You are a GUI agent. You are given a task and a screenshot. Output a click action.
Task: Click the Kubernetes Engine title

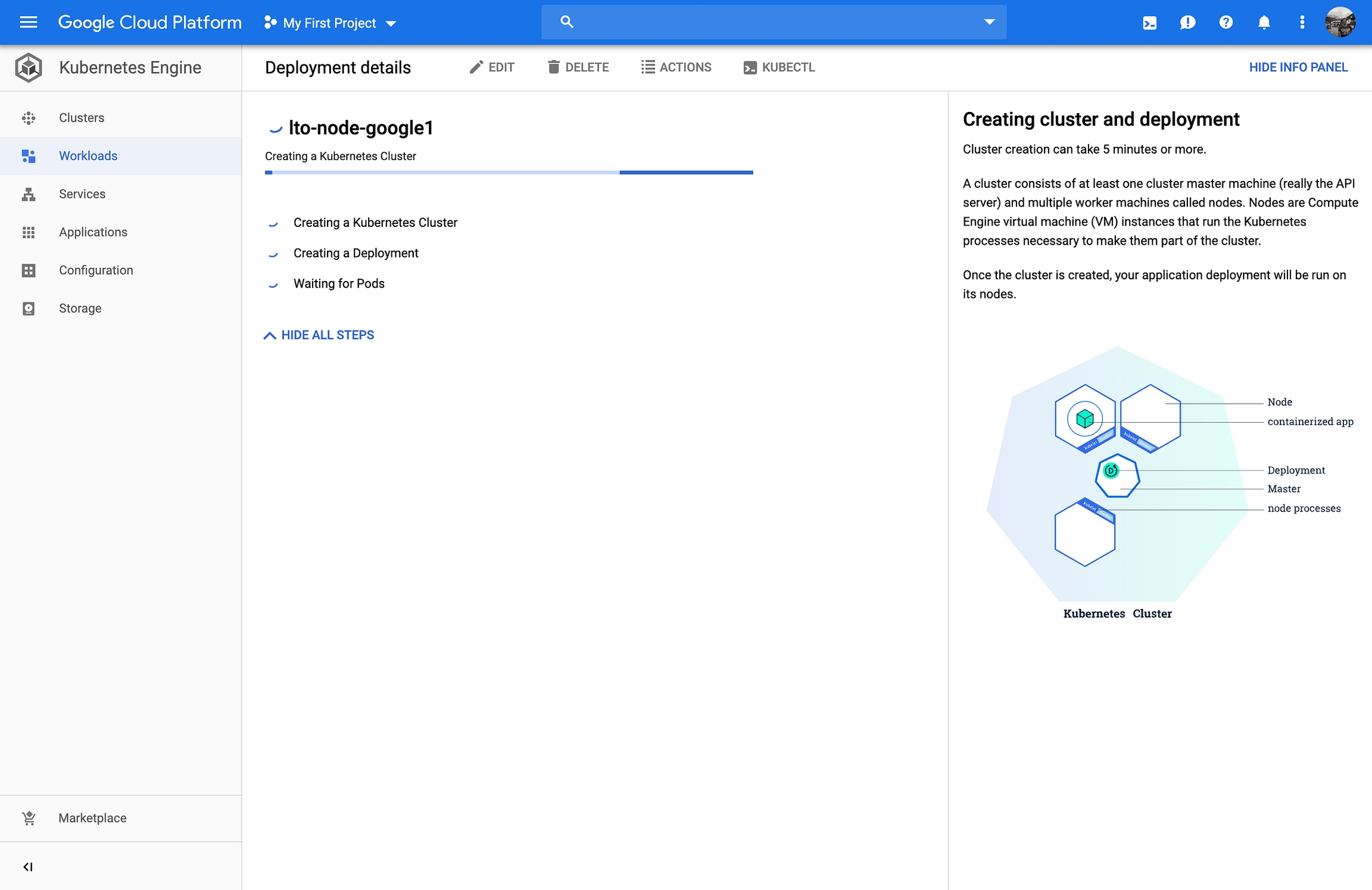pyautogui.click(x=130, y=67)
